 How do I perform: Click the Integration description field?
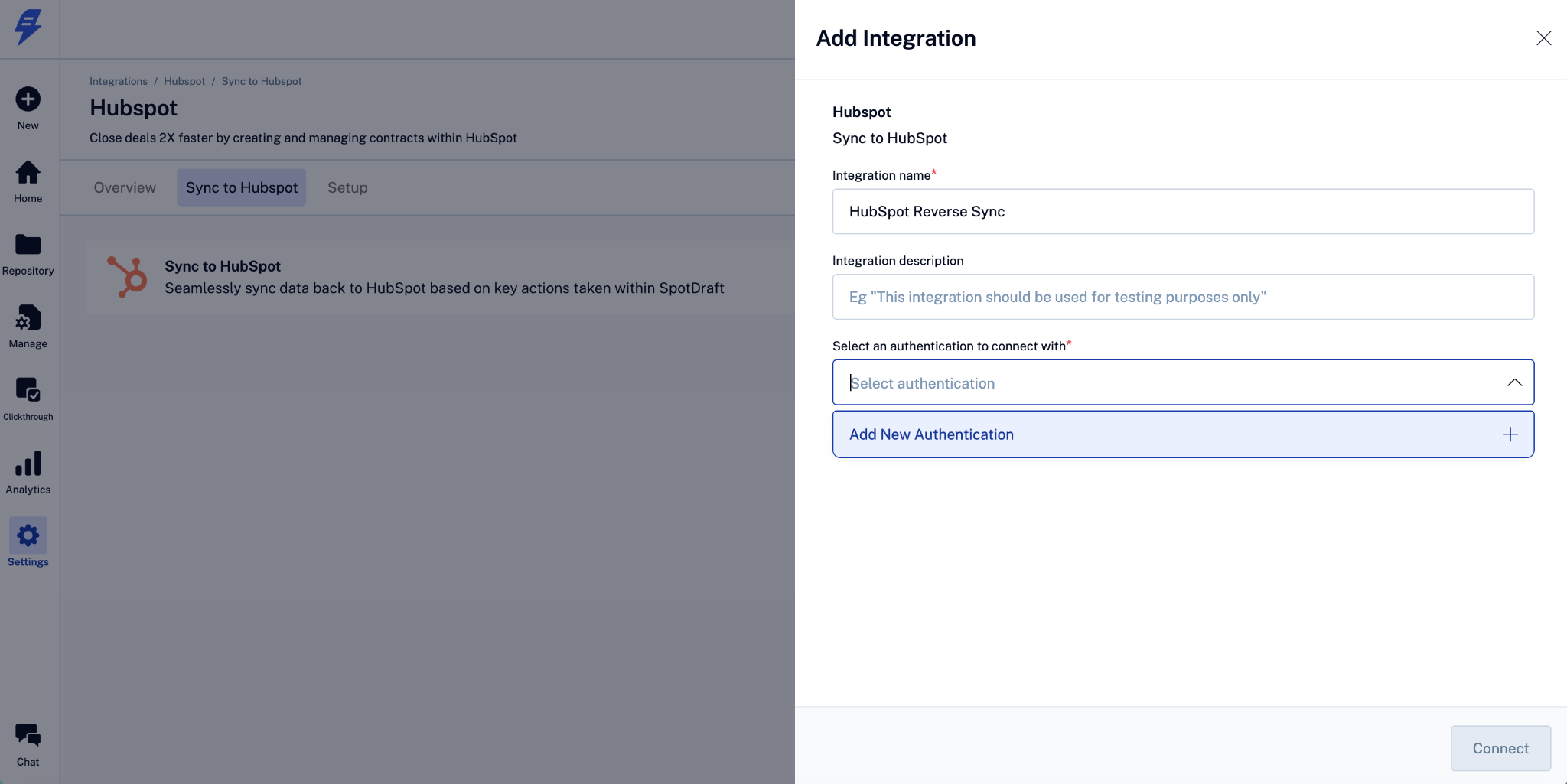[1182, 297]
